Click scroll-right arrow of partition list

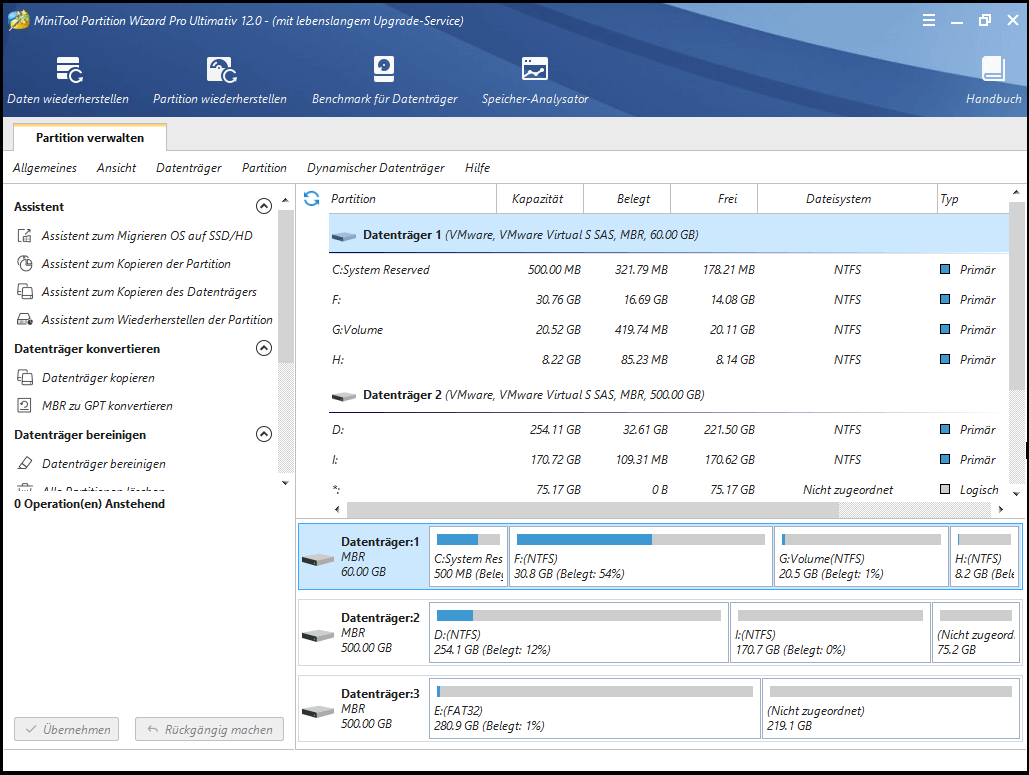pos(1001,509)
